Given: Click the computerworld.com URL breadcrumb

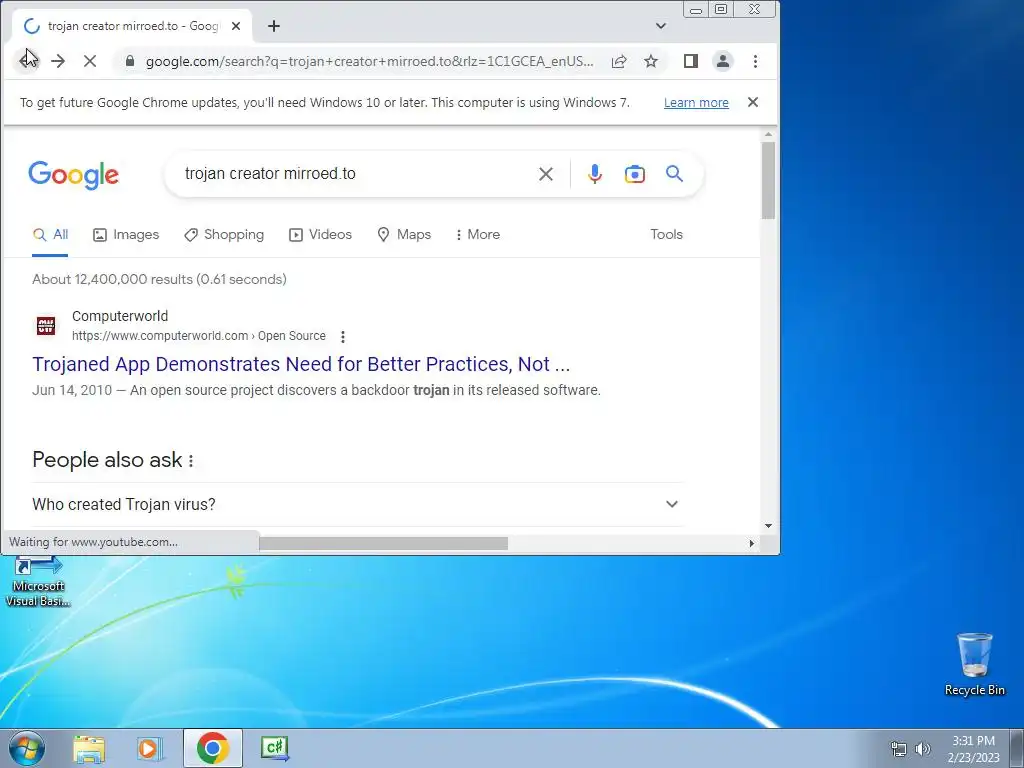Looking at the screenshot, I should pyautogui.click(x=199, y=336).
